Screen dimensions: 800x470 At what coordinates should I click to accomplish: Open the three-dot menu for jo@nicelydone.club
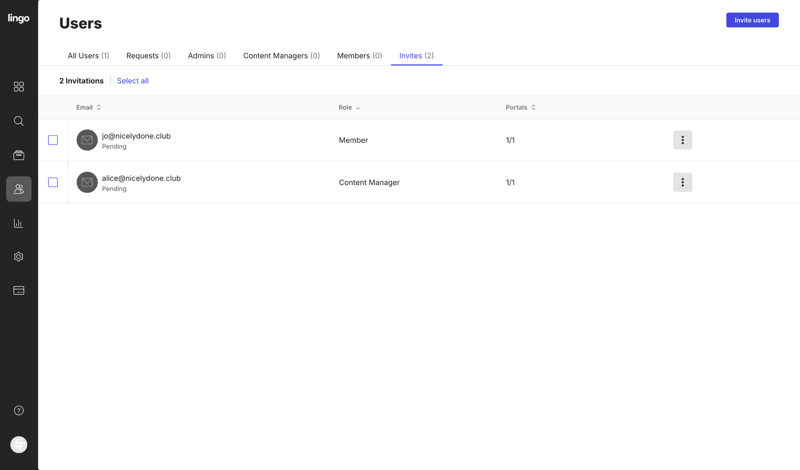click(x=682, y=140)
